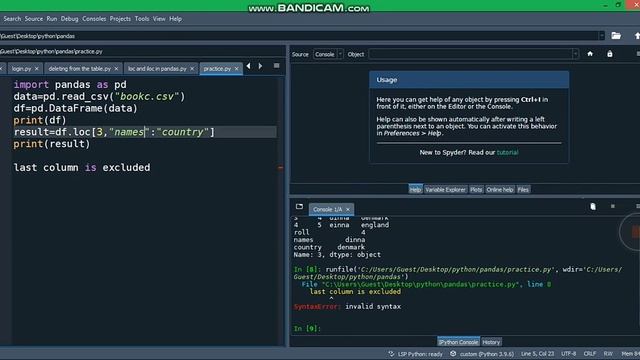Screen dimensions: 640x360
Task: Open console tab browse icon
Action: pos(299,207)
